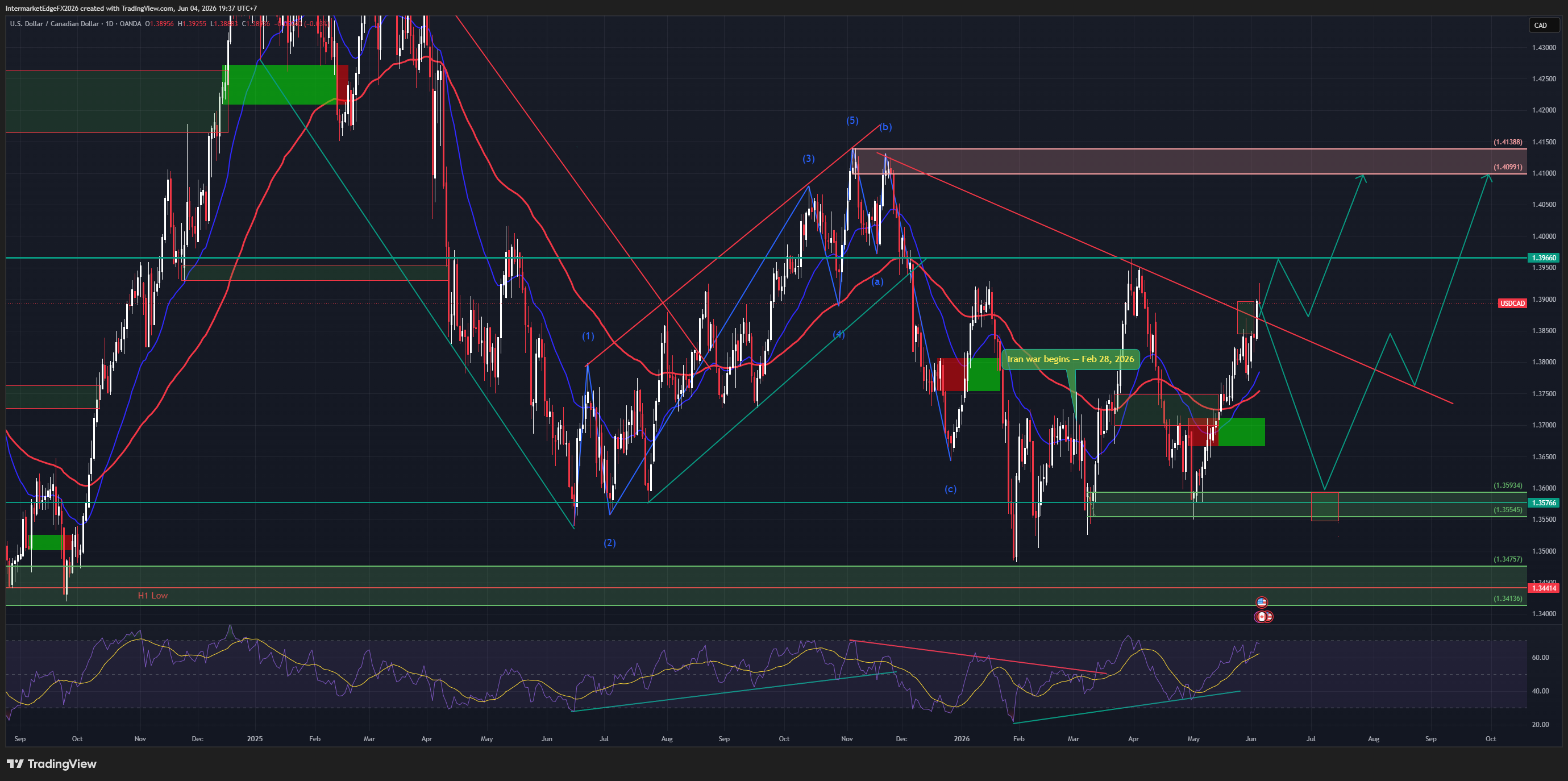Click the H1.39255 high value in legend
Image resolution: width=1568 pixels, height=781 pixels.
click(192, 24)
